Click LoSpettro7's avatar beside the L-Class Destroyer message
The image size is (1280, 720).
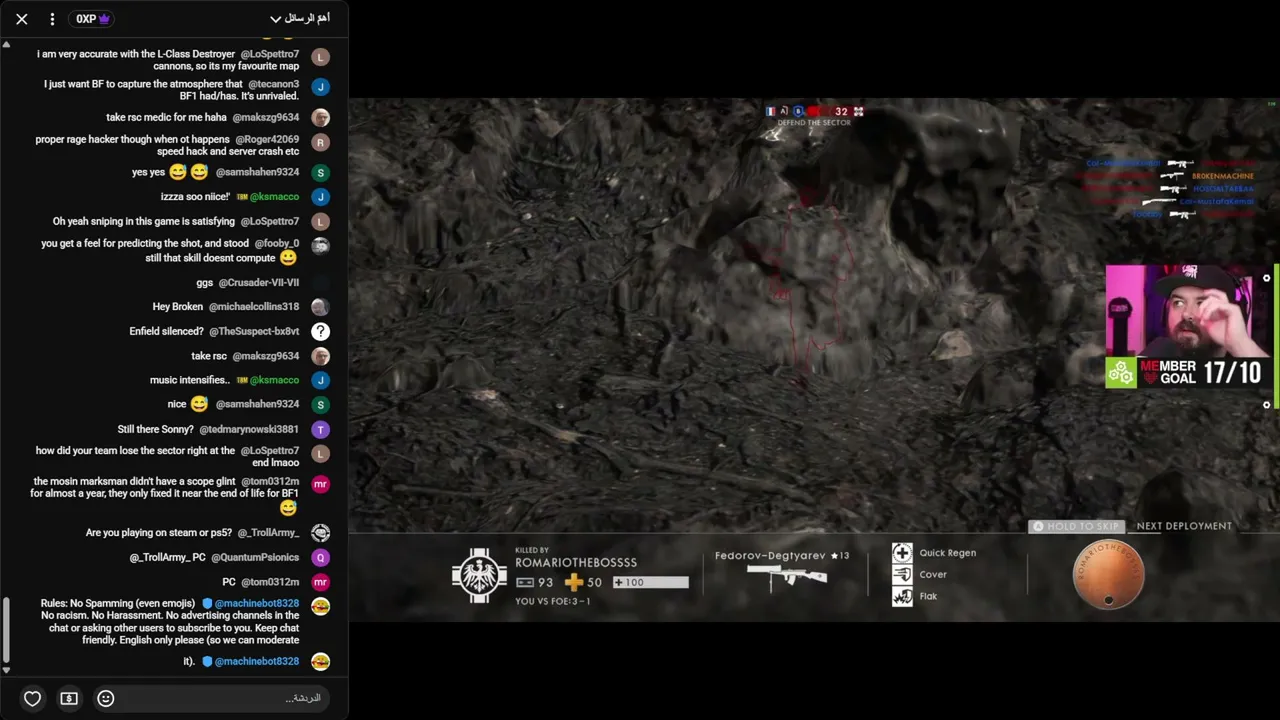coord(320,58)
